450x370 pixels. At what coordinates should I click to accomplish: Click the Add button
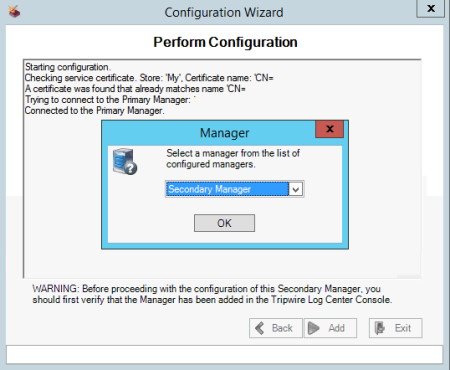pyautogui.click(x=330, y=328)
